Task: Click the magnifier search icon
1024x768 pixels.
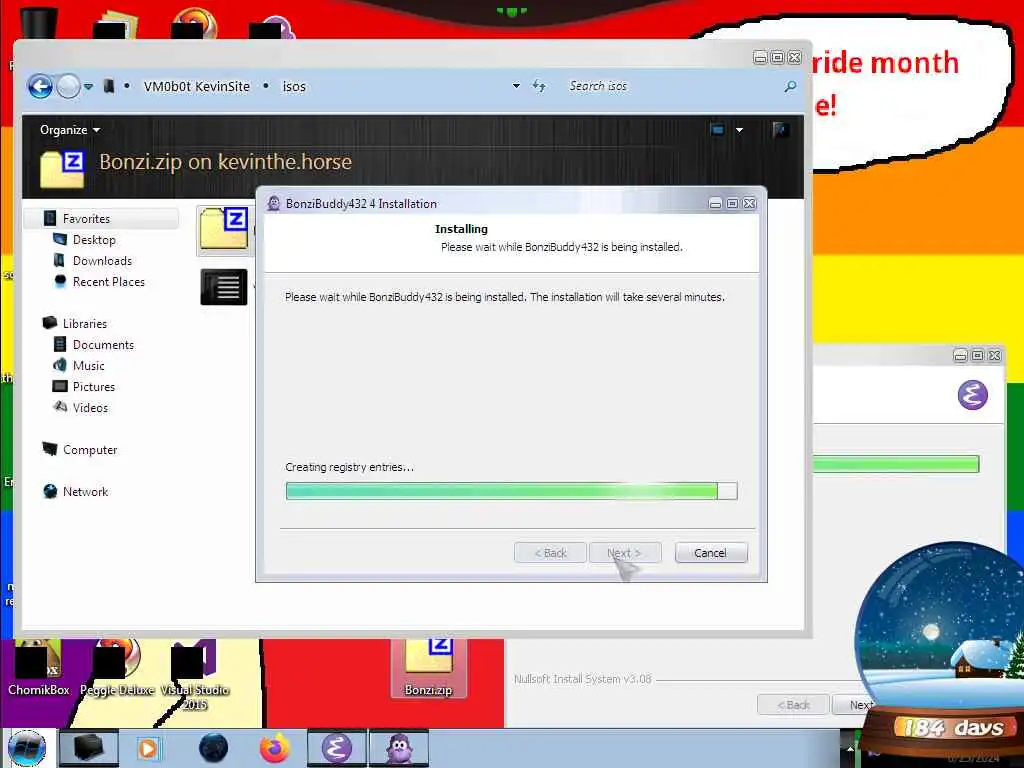Action: point(790,86)
